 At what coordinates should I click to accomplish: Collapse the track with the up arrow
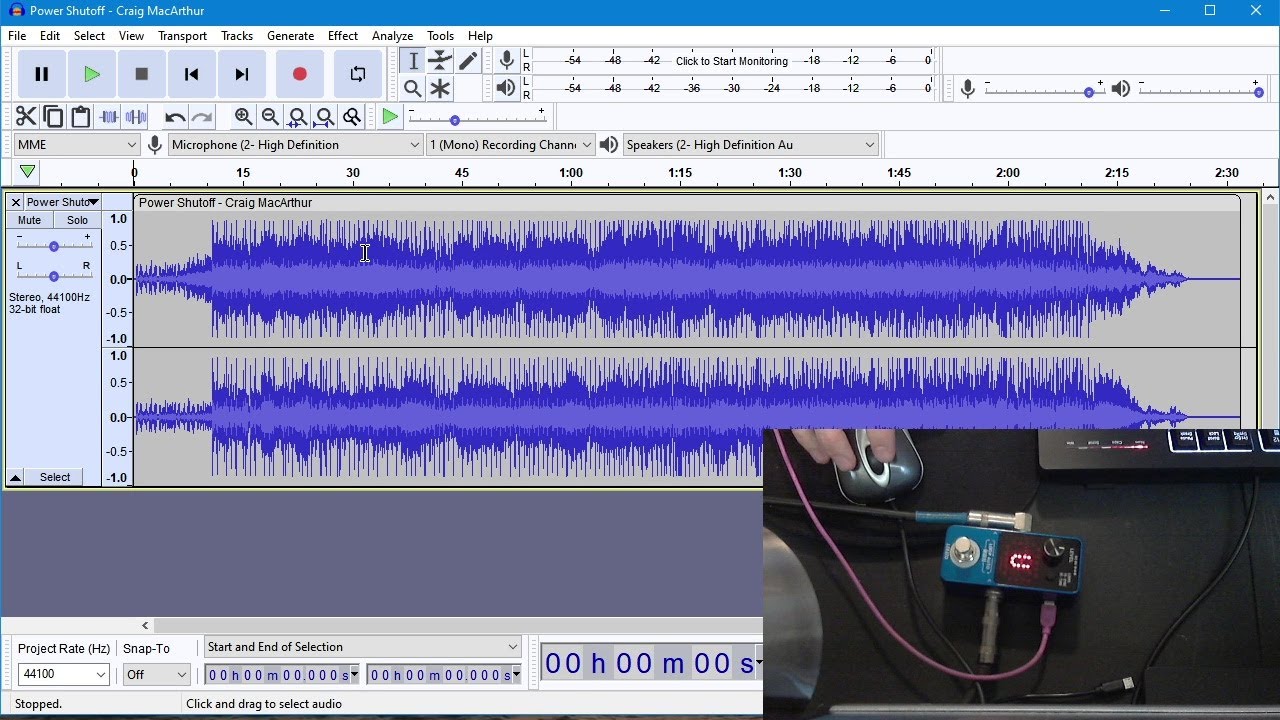click(x=15, y=477)
